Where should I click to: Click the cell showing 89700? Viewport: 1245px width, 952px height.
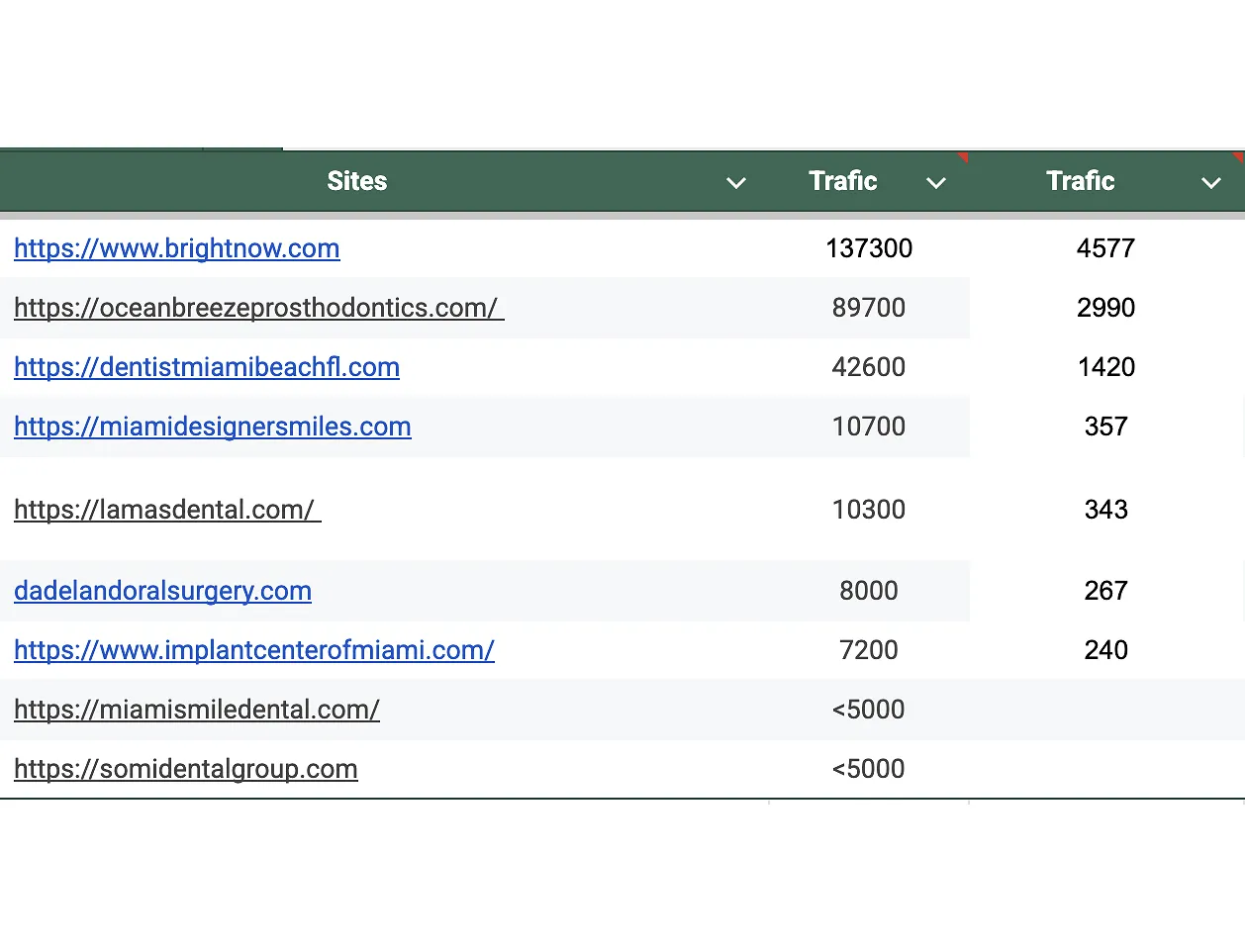click(869, 308)
